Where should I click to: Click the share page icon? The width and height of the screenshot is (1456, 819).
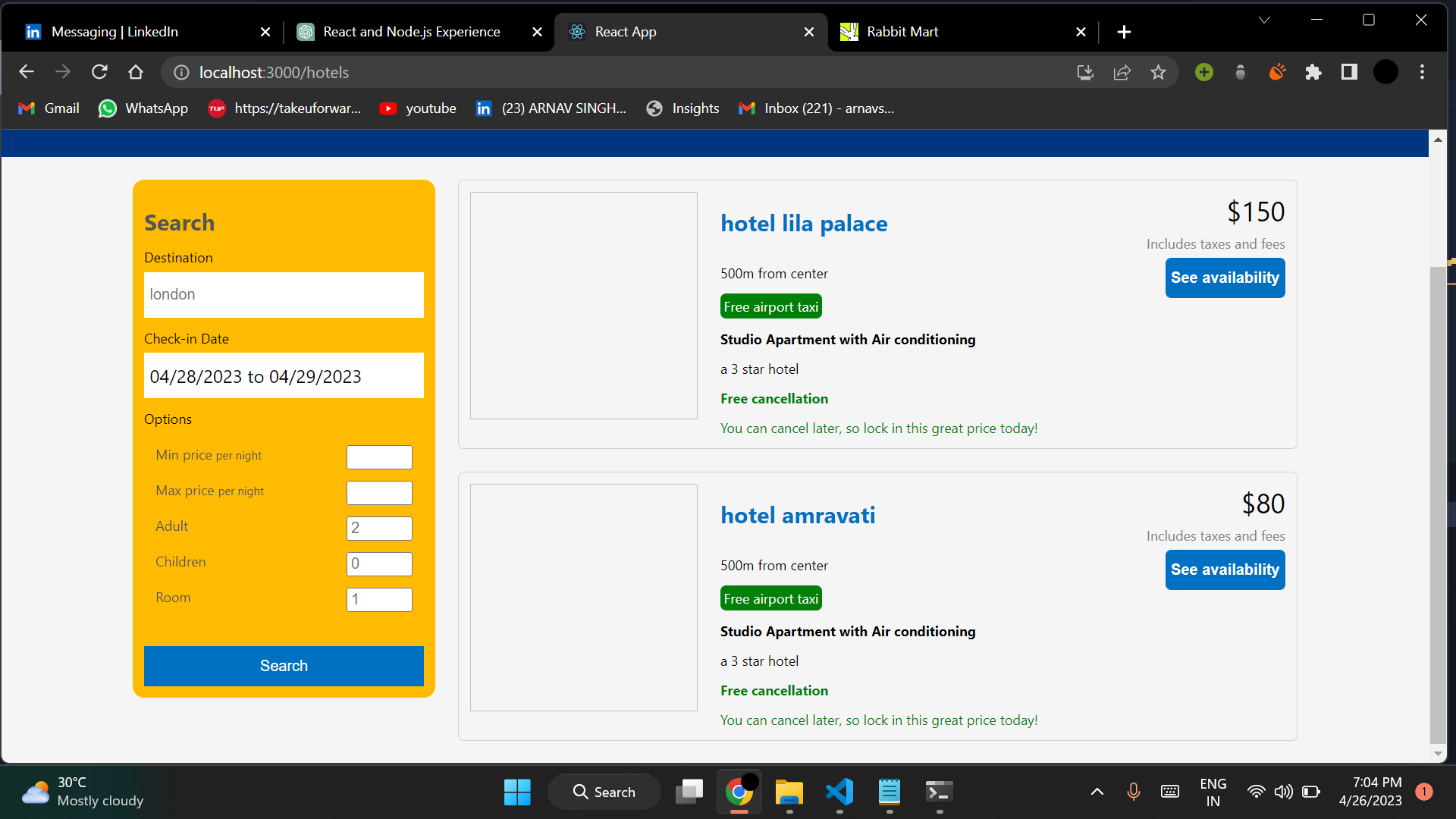[1122, 72]
